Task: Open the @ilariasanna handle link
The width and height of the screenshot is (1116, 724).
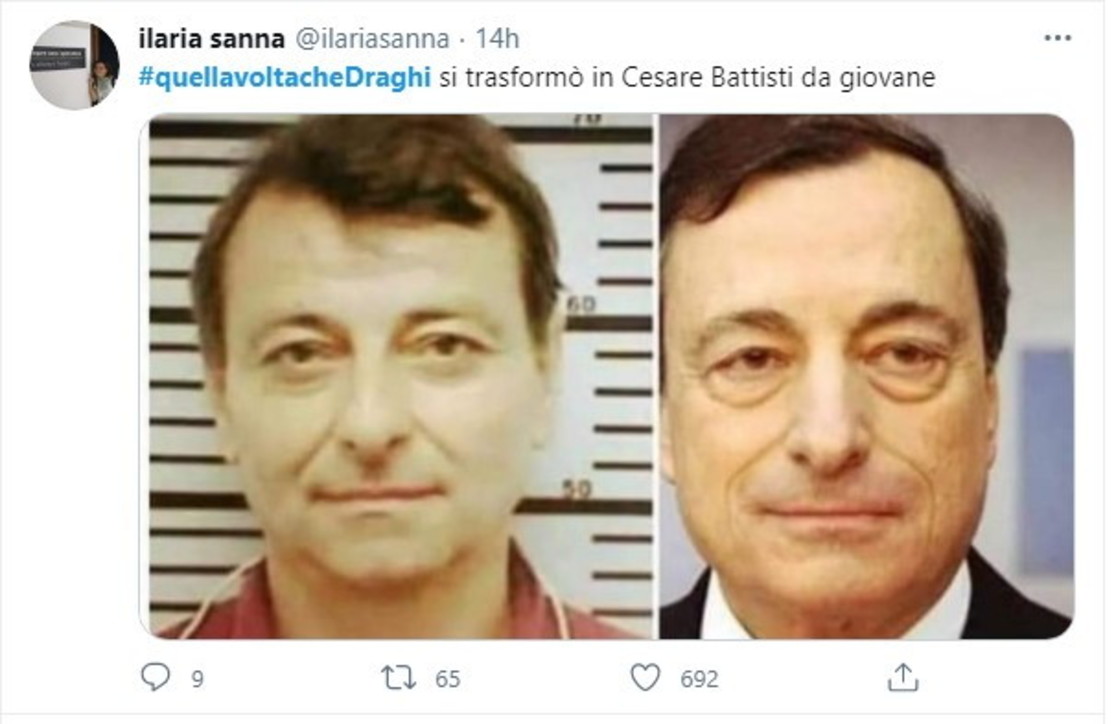Action: [x=372, y=38]
